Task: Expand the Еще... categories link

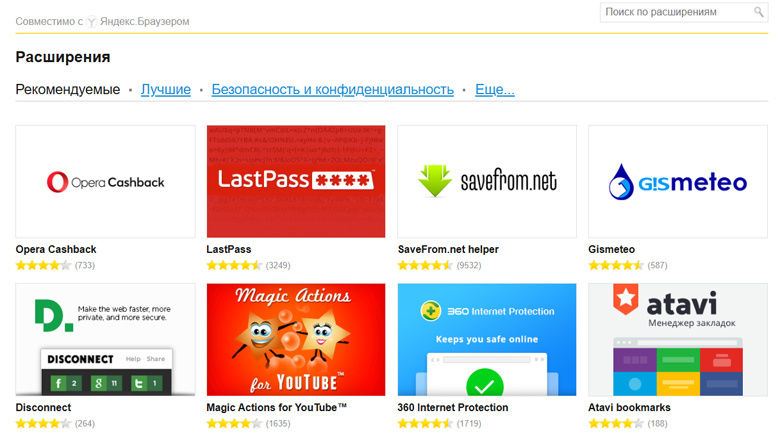Action: [494, 90]
